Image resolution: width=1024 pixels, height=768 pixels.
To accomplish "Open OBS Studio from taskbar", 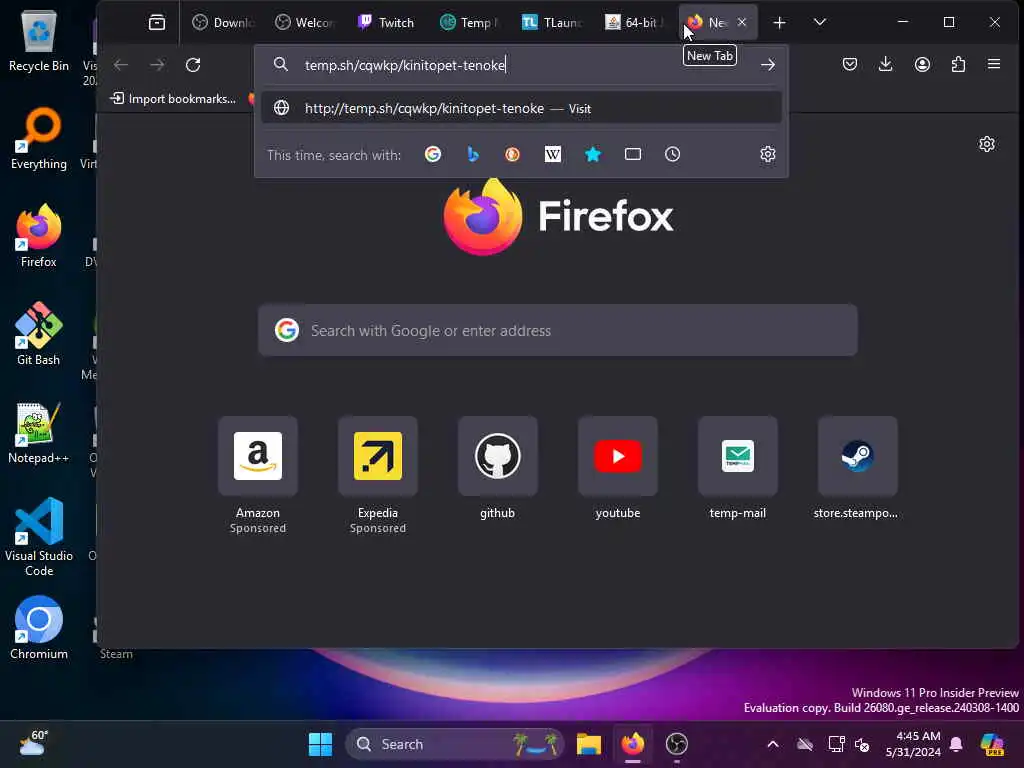I will pos(677,744).
